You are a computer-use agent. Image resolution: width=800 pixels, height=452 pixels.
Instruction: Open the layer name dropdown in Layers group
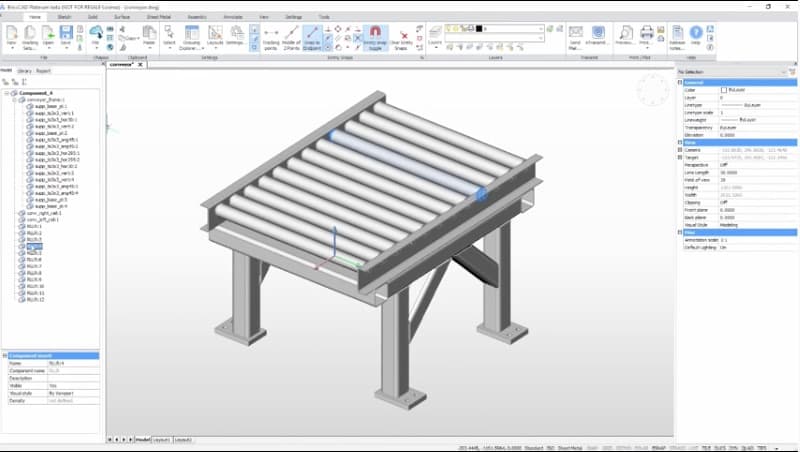pyautogui.click(x=541, y=29)
